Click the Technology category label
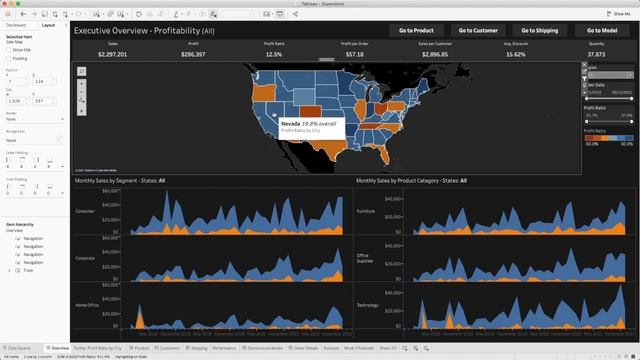The height and width of the screenshot is (360, 640). click(x=368, y=305)
